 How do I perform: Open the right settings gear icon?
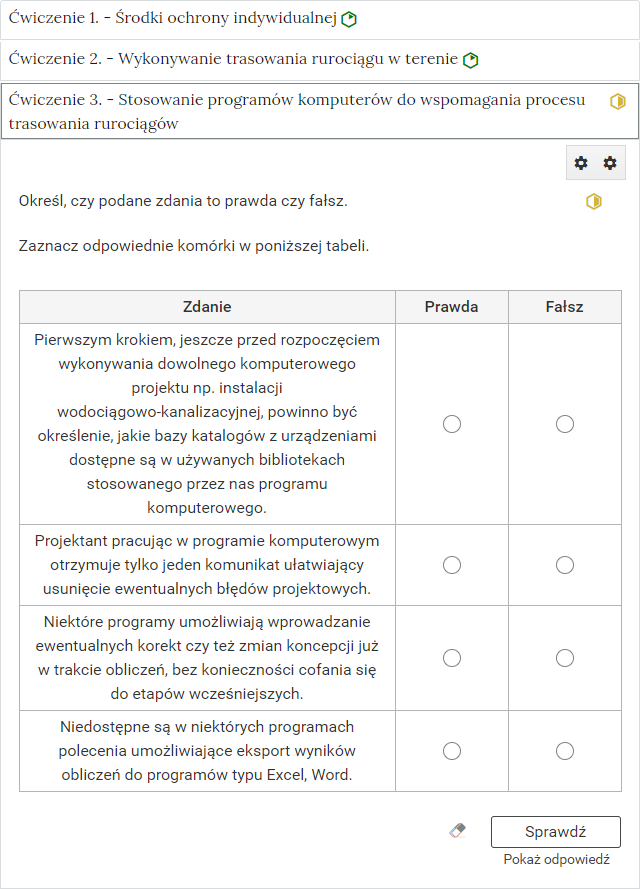(611, 162)
